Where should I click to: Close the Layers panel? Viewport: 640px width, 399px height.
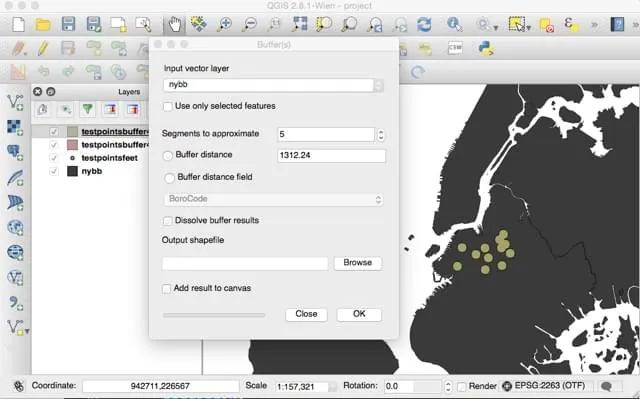[x=38, y=91]
